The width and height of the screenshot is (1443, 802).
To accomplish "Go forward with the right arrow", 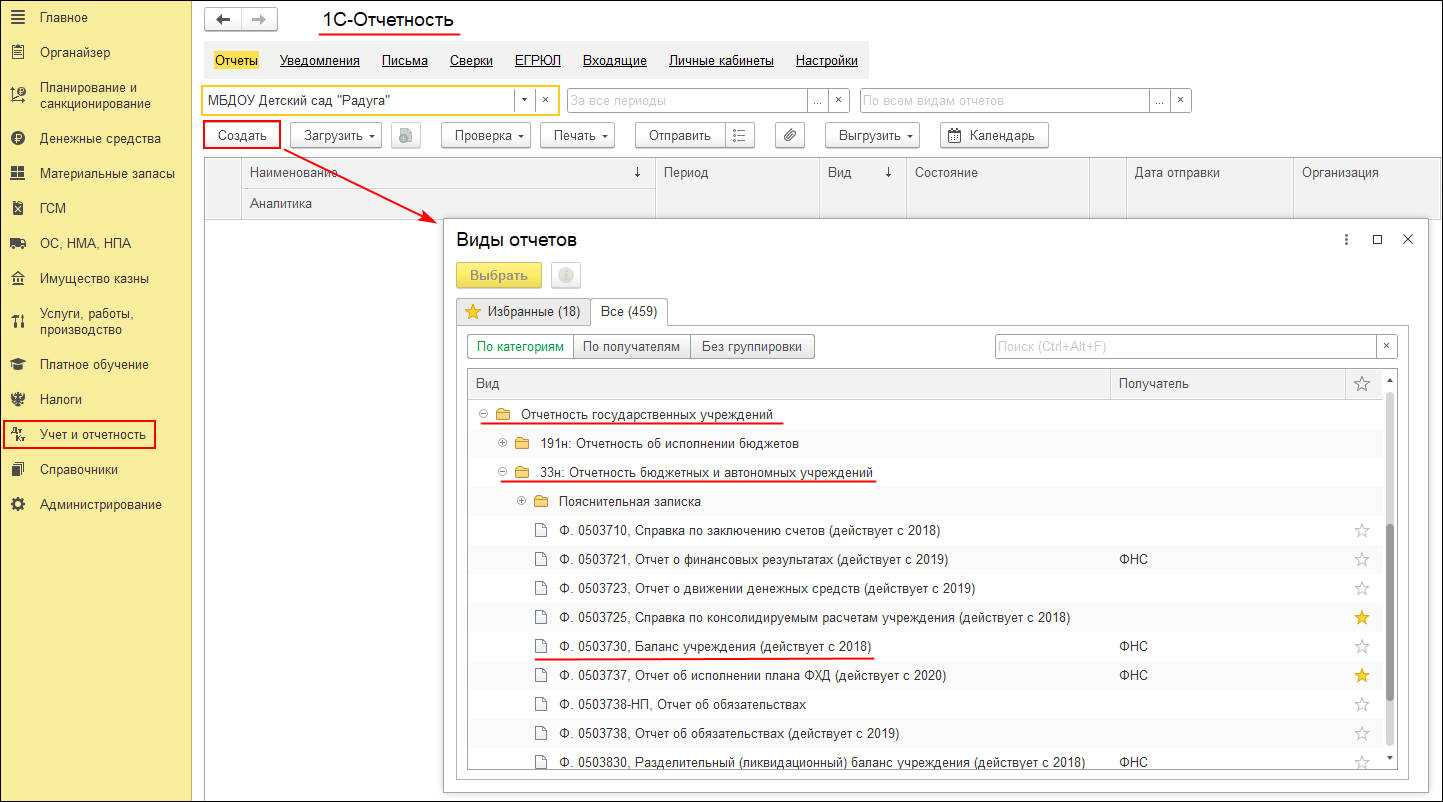I will point(259,20).
